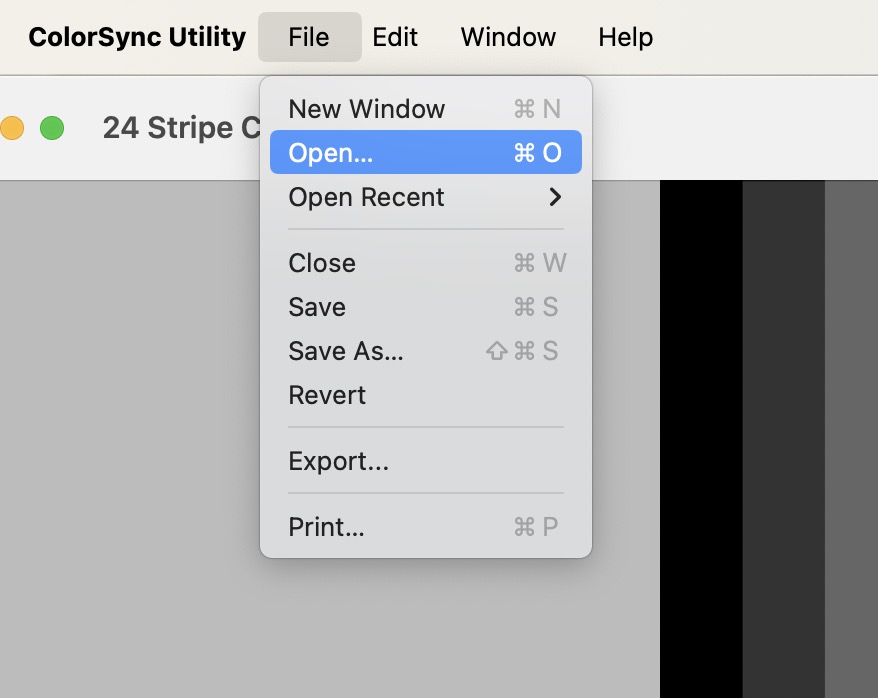The image size is (878, 698).
Task: Open the Edit menu
Action: point(395,37)
